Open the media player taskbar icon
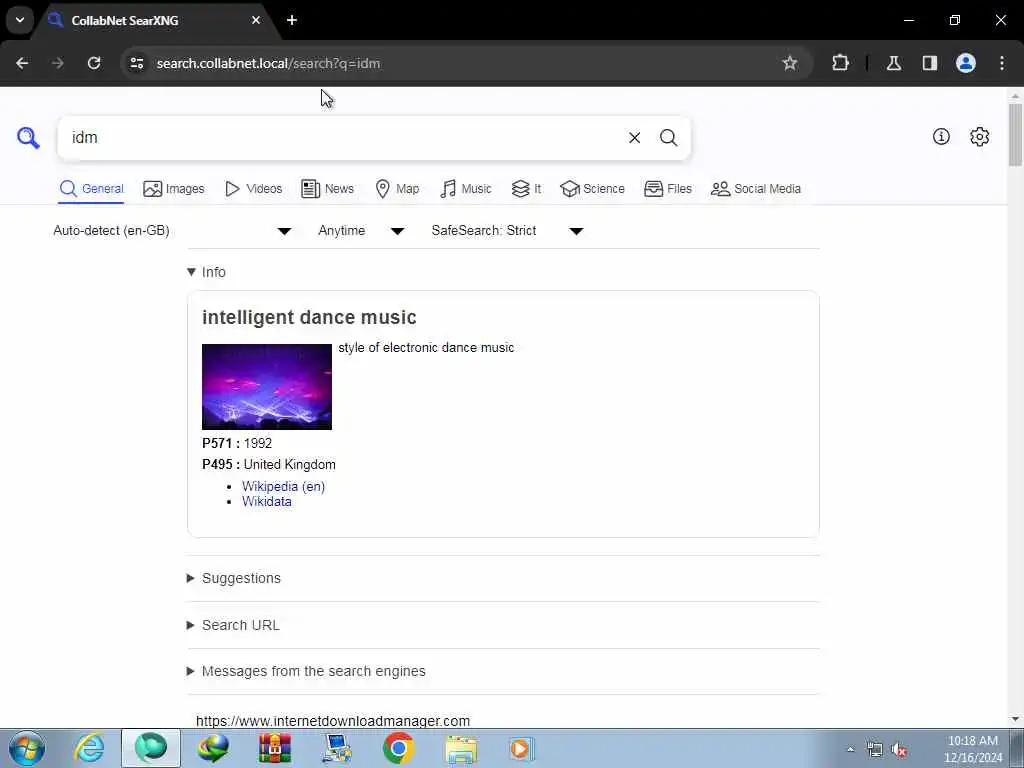1024x768 pixels. point(521,748)
